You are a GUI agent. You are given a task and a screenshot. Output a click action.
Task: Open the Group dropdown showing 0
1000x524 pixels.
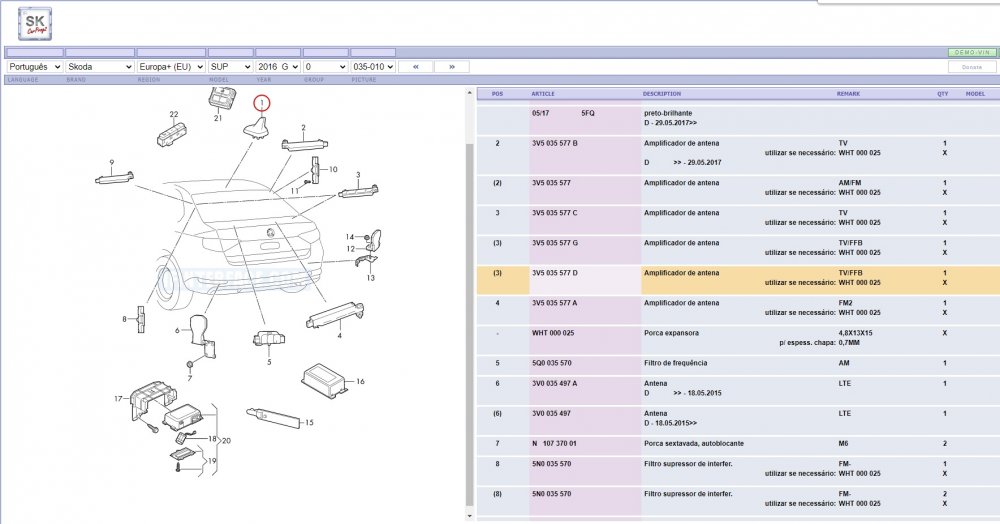point(325,66)
